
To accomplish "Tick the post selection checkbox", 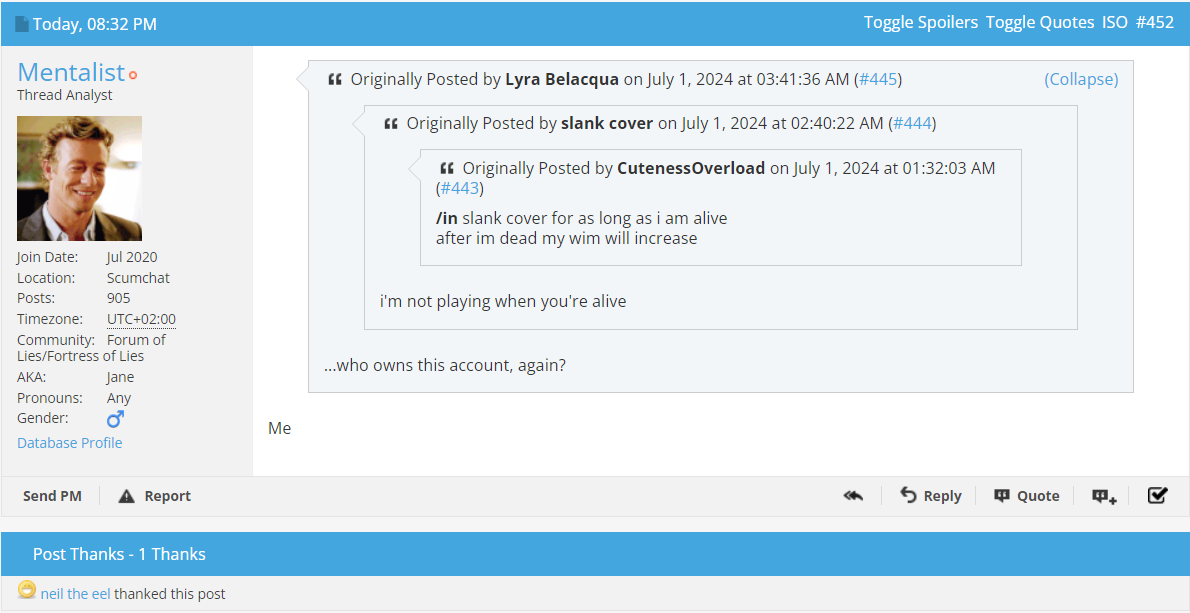I will pyautogui.click(x=1157, y=495).
